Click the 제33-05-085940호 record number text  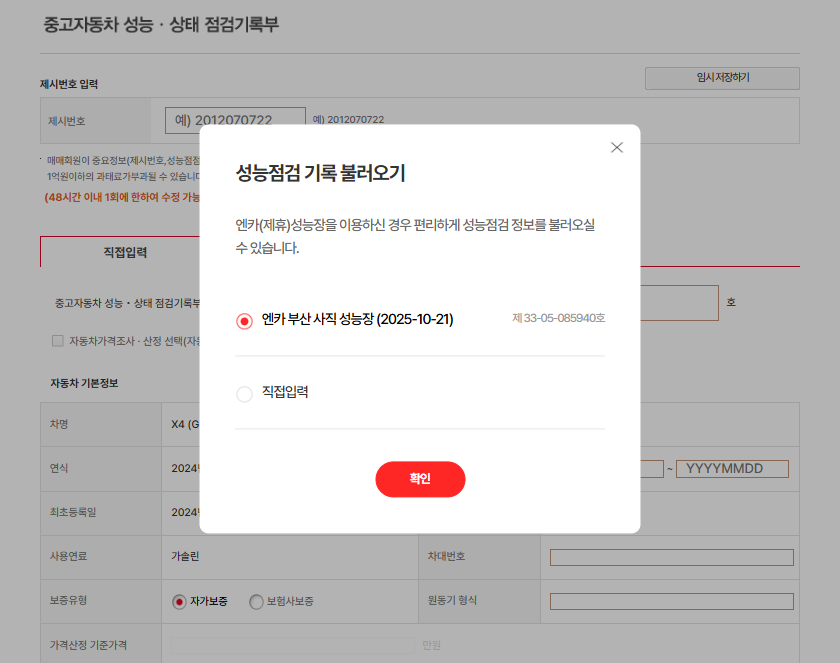tap(558, 318)
